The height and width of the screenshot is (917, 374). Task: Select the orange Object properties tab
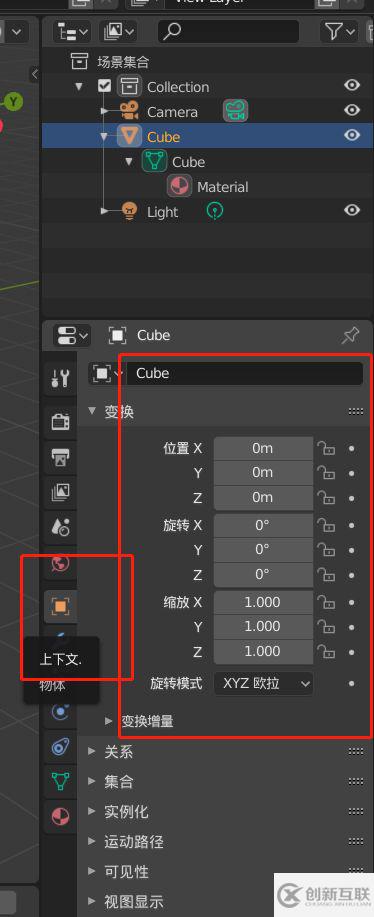click(61, 606)
